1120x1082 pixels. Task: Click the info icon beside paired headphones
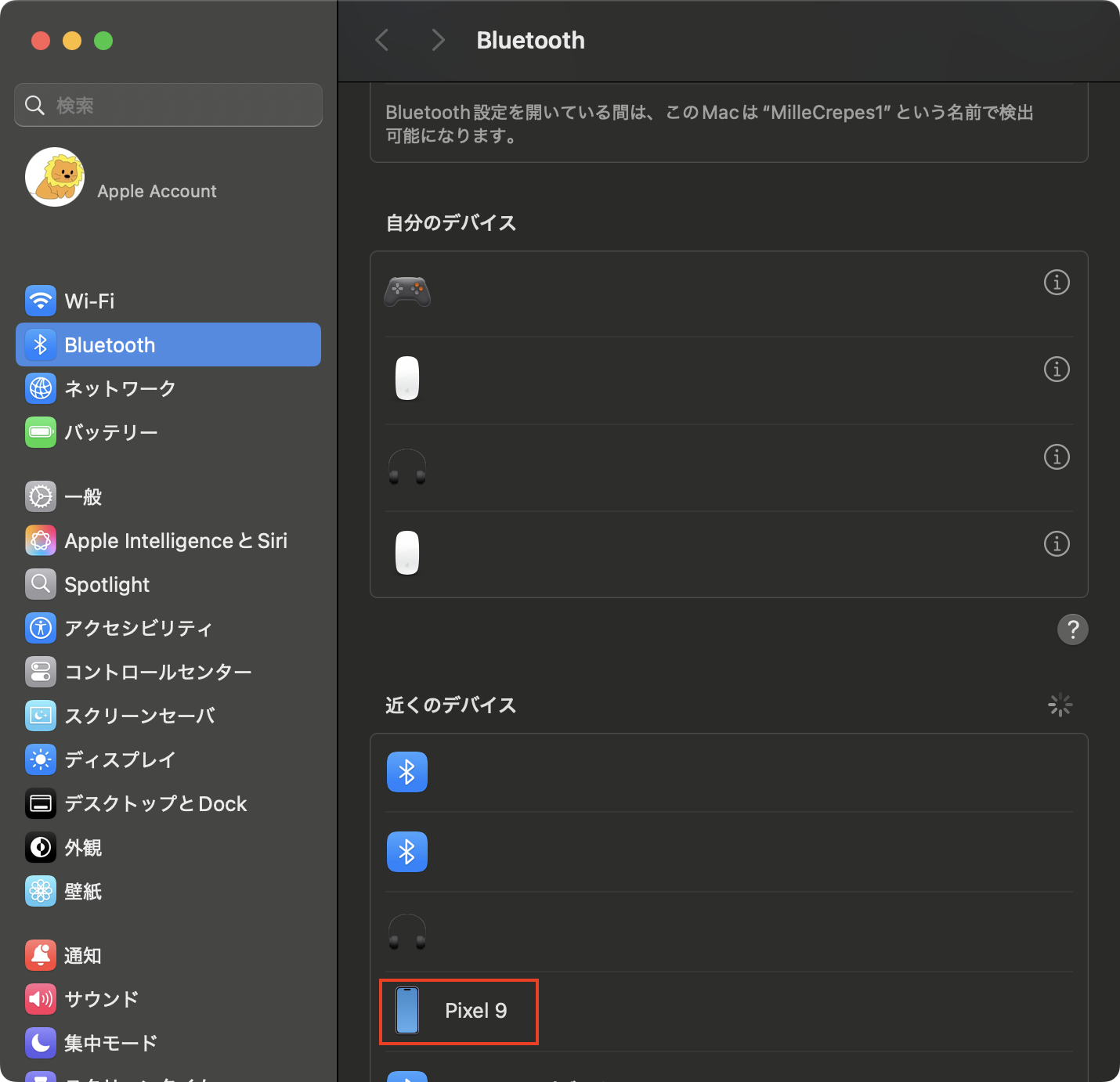(x=1057, y=456)
